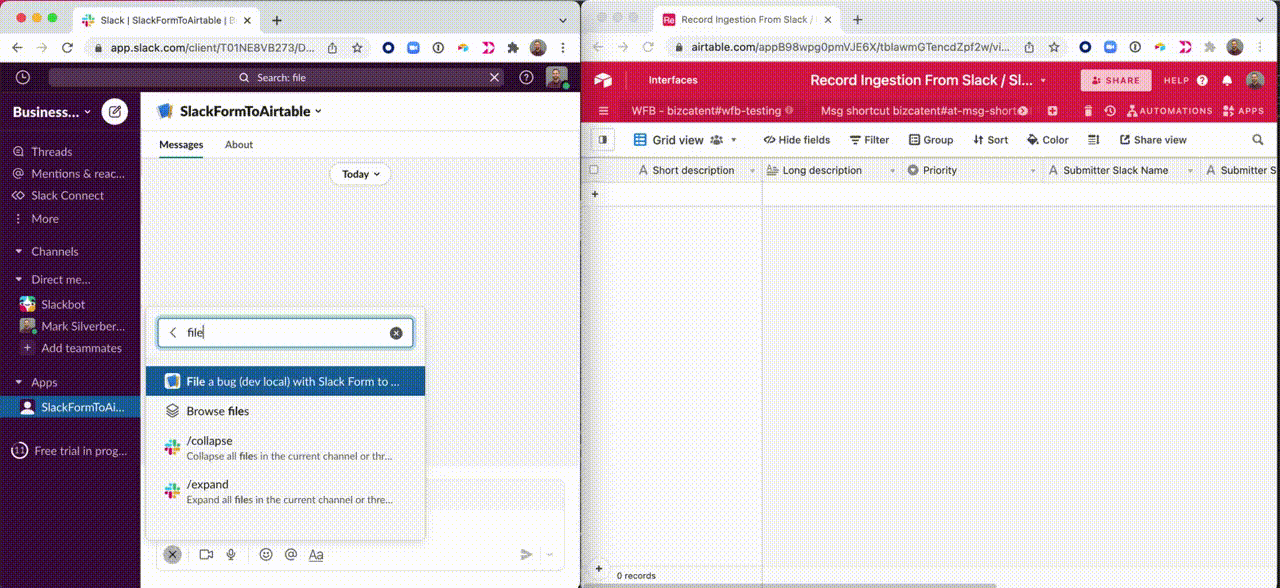Open Airtable APPS panel
This screenshot has width=1280, height=588.
click(1243, 111)
